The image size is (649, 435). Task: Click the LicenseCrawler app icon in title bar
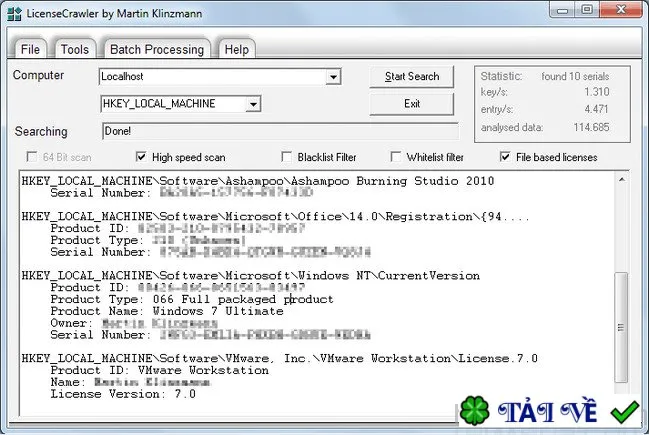(14, 14)
